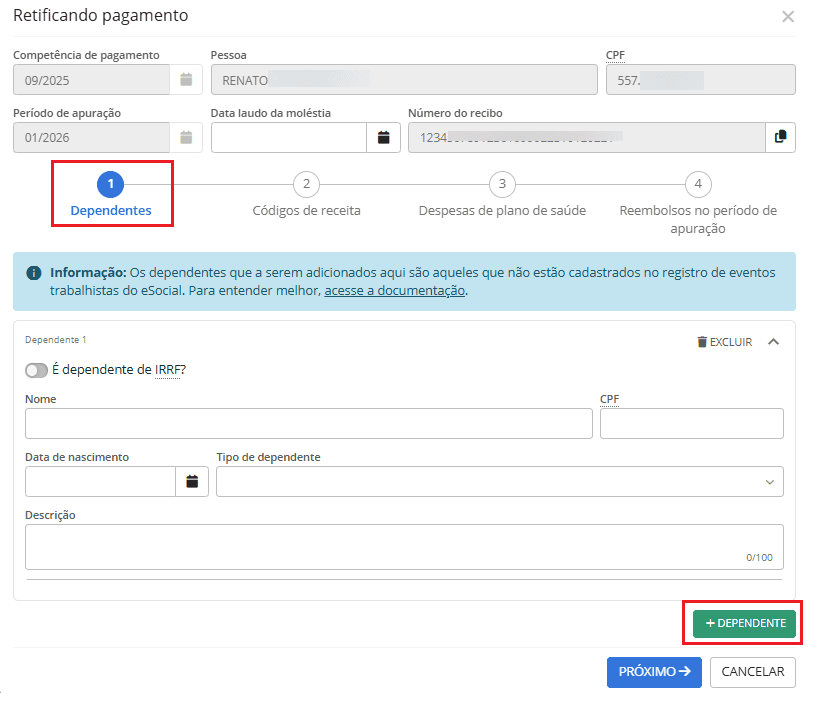Open the Tipo de dependente dropdown

(499, 482)
